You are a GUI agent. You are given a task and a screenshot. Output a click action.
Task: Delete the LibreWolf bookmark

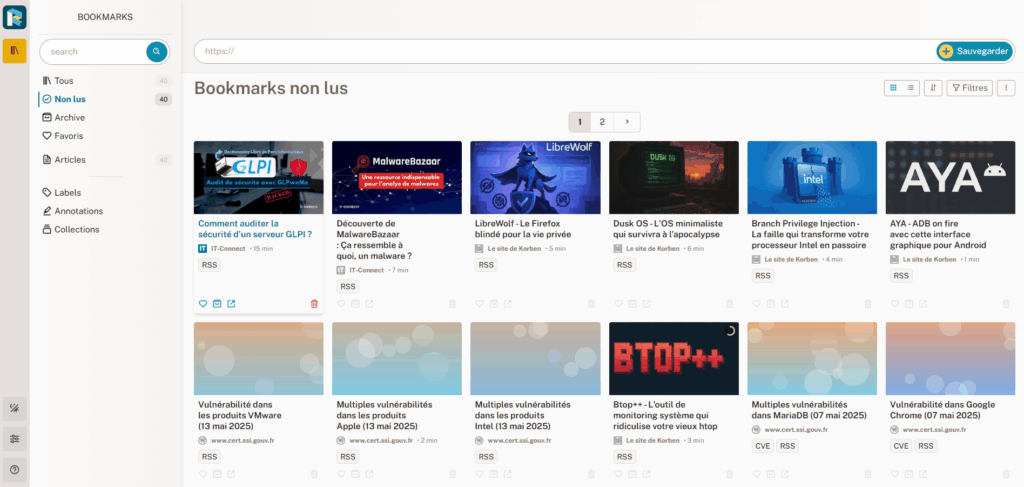591,304
